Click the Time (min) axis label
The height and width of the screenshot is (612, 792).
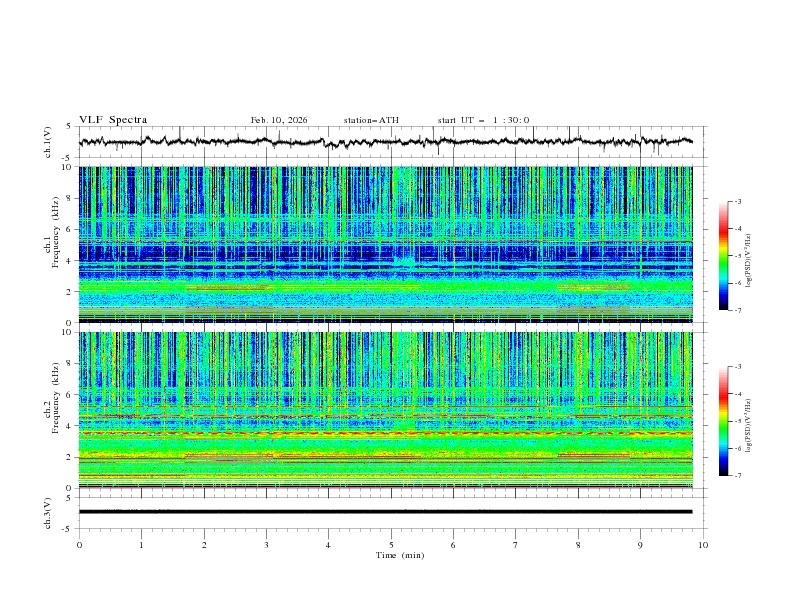click(x=402, y=555)
